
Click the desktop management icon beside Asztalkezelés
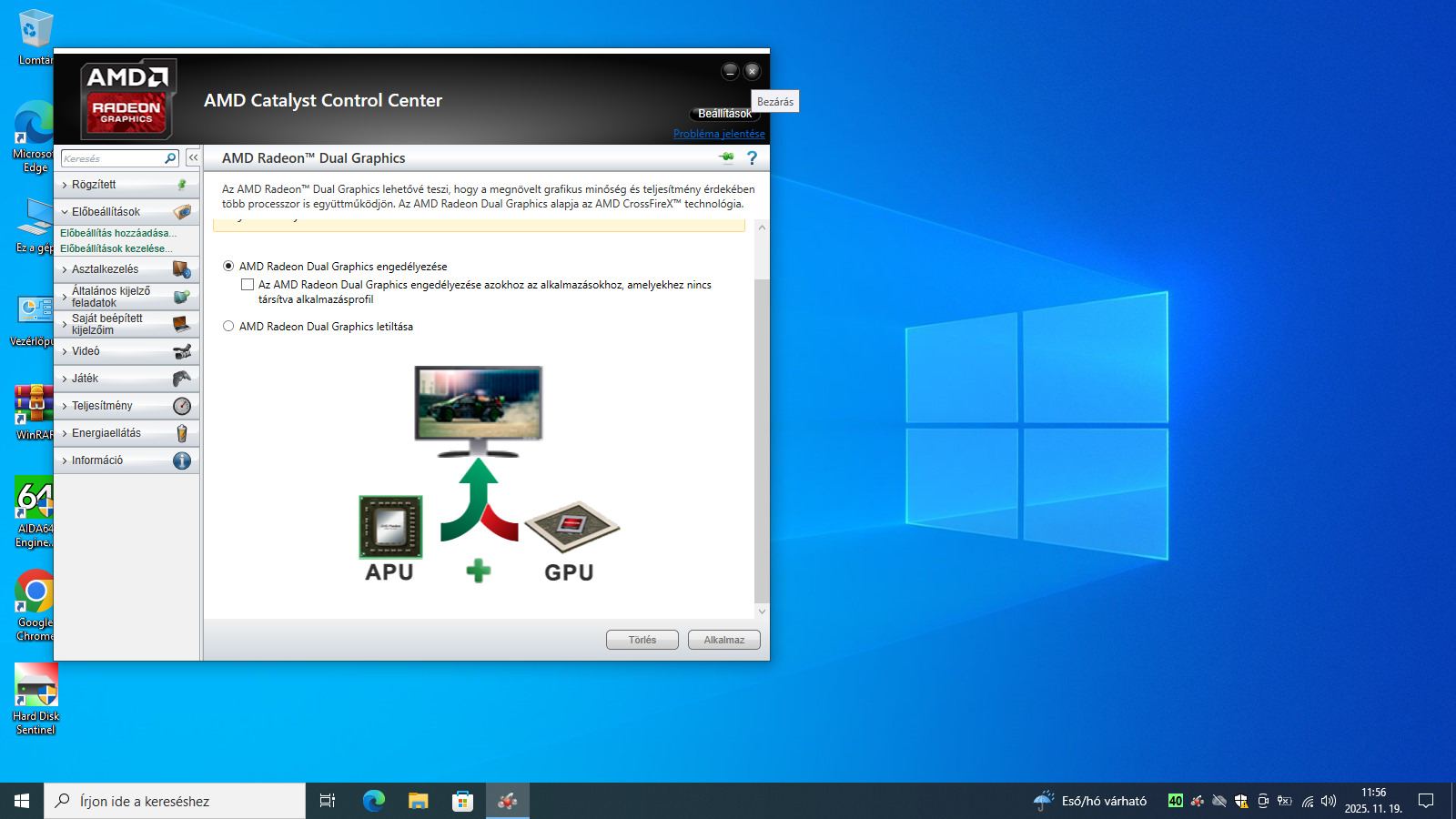pyautogui.click(x=182, y=269)
